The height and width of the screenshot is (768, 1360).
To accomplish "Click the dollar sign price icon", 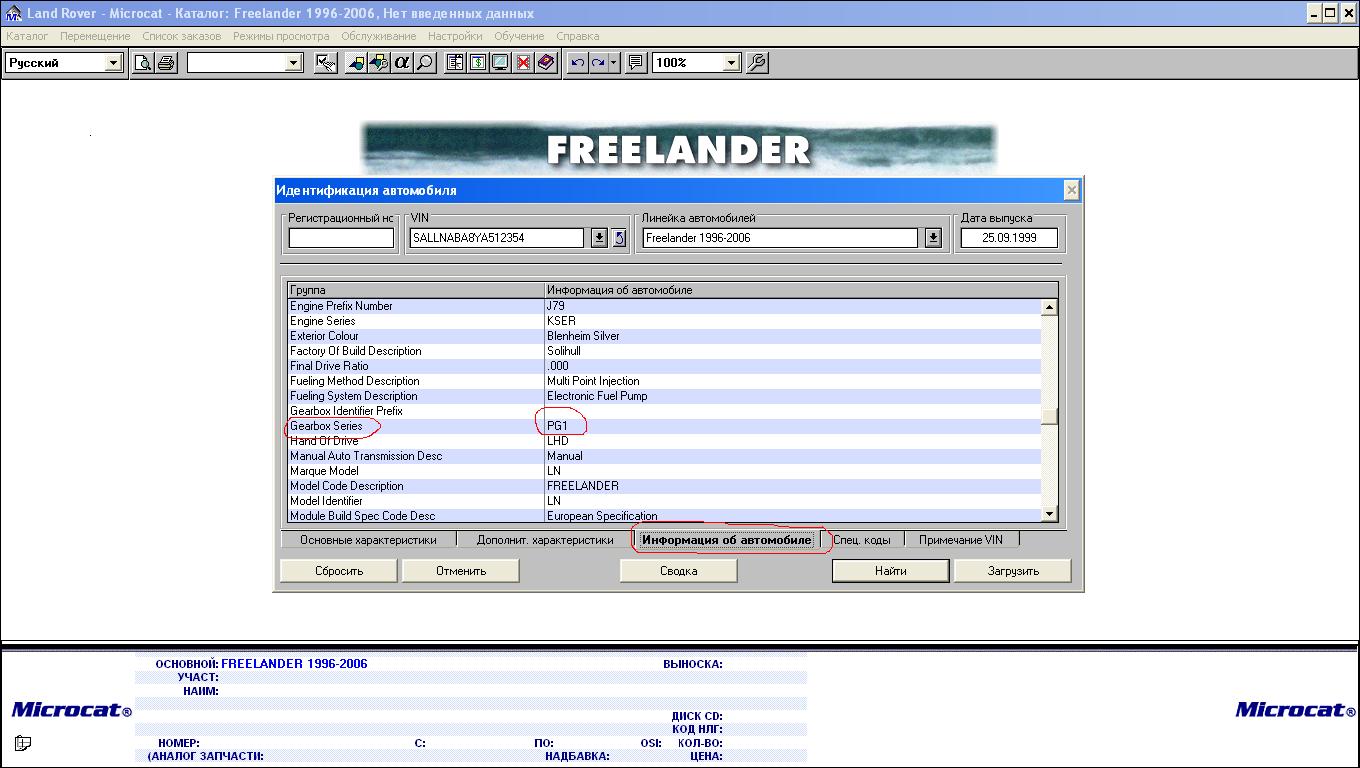I will point(477,63).
